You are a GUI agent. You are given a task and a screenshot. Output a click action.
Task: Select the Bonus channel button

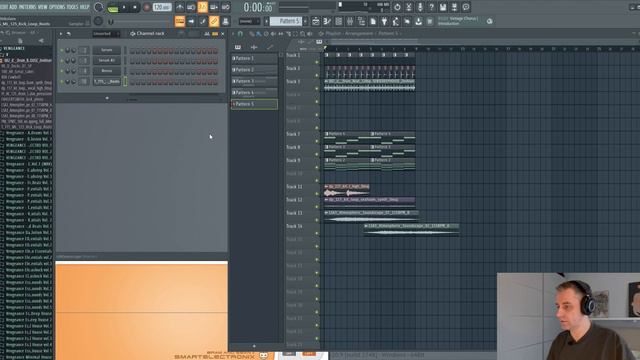click(x=107, y=71)
